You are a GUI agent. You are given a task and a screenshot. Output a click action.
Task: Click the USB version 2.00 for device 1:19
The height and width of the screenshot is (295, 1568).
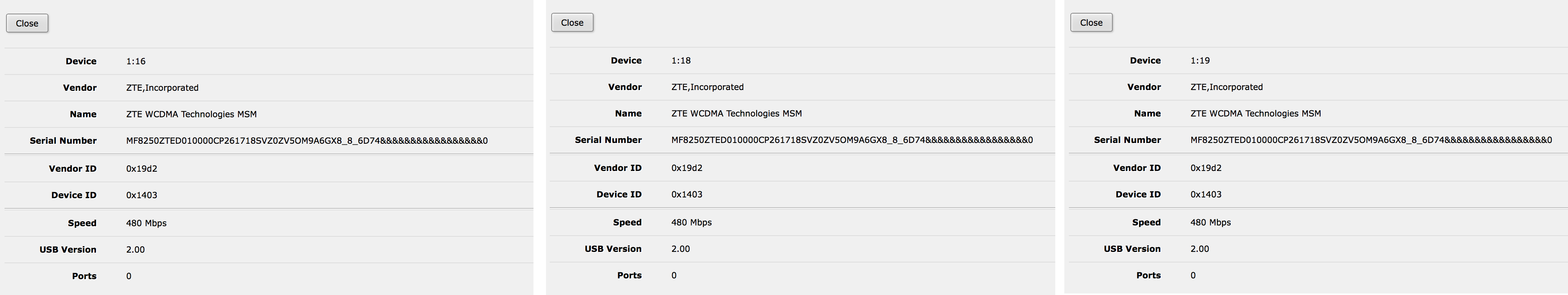tap(1199, 249)
